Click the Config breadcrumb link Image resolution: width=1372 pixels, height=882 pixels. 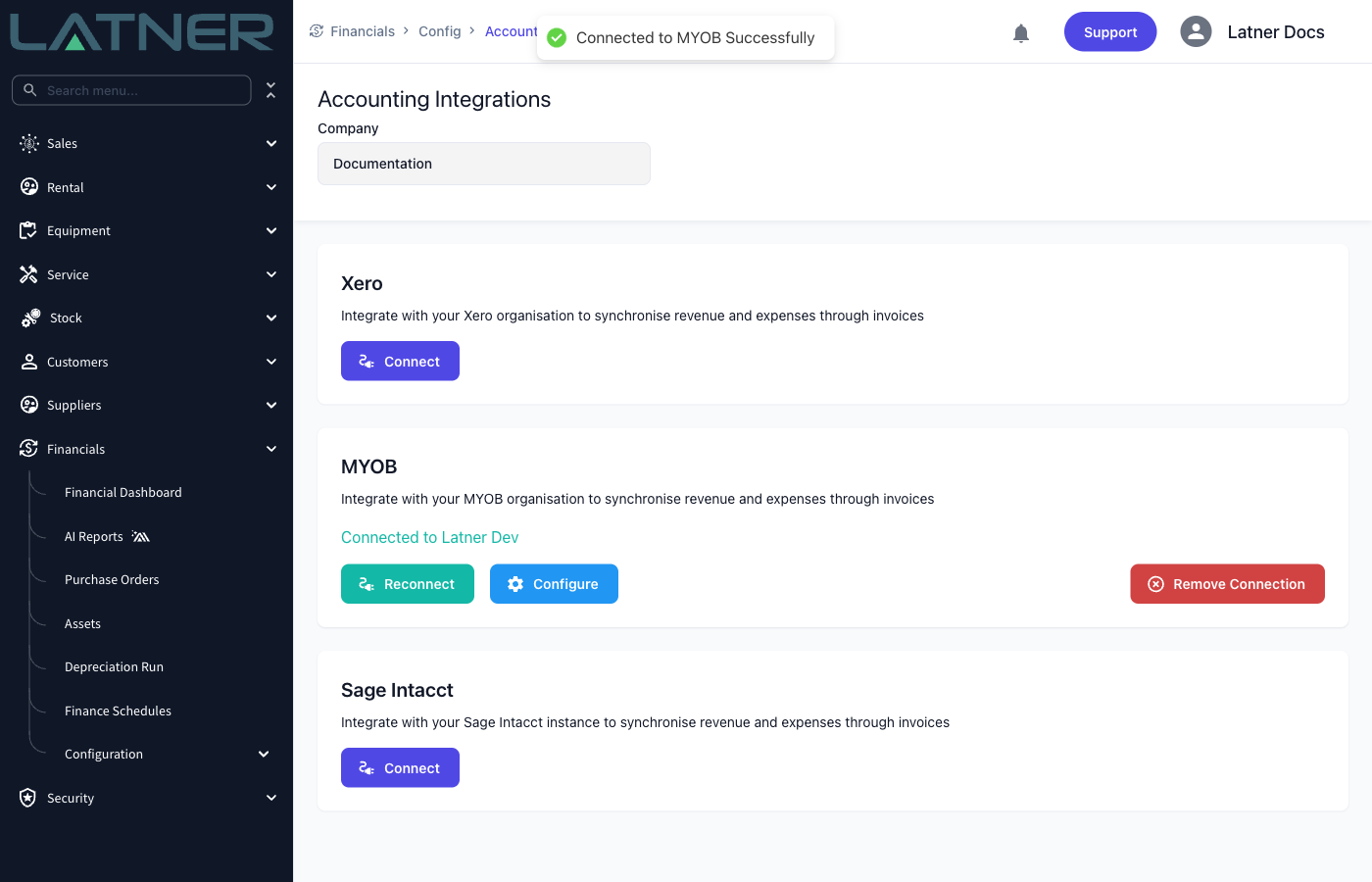tap(440, 31)
